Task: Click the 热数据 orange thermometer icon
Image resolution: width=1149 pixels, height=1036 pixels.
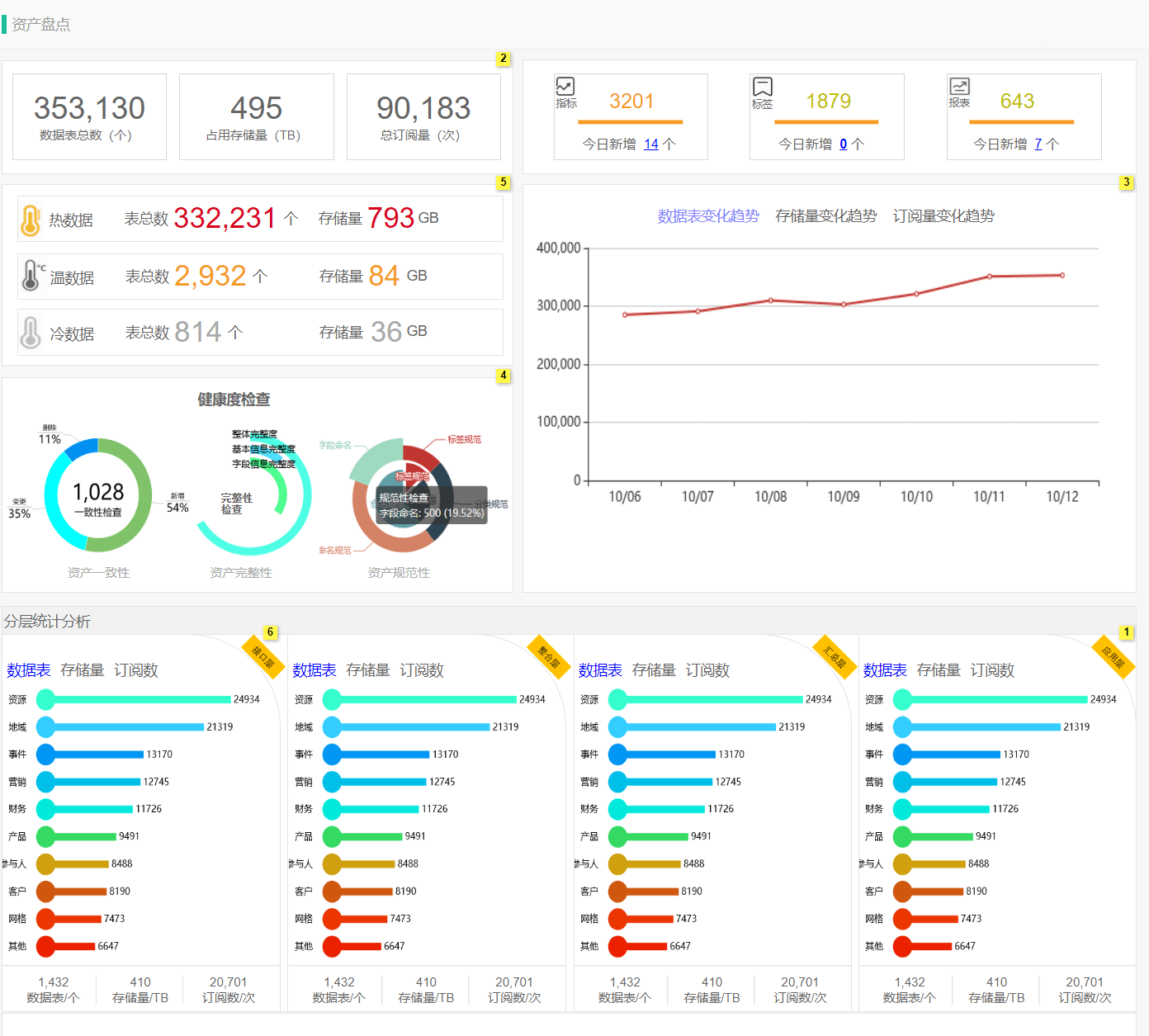Action: 31,220
